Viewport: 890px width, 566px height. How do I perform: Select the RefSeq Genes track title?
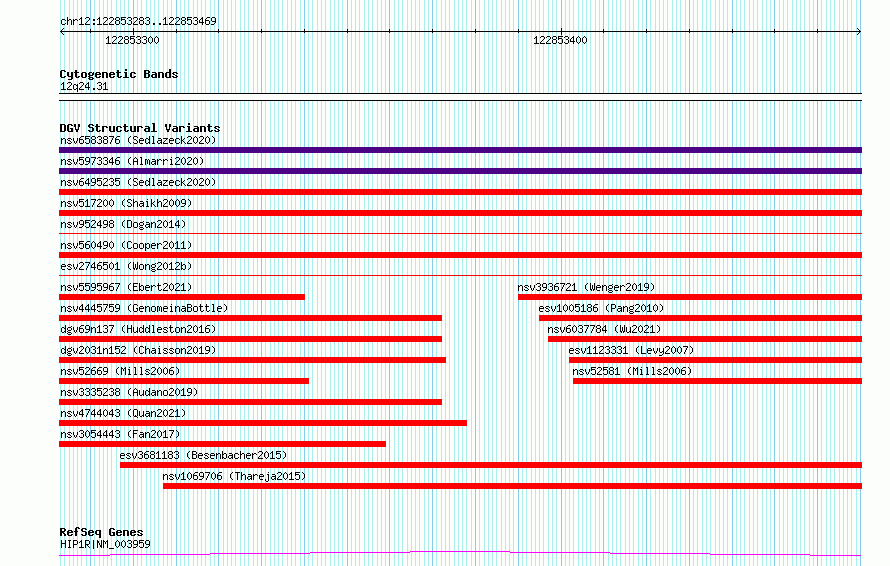(101, 533)
